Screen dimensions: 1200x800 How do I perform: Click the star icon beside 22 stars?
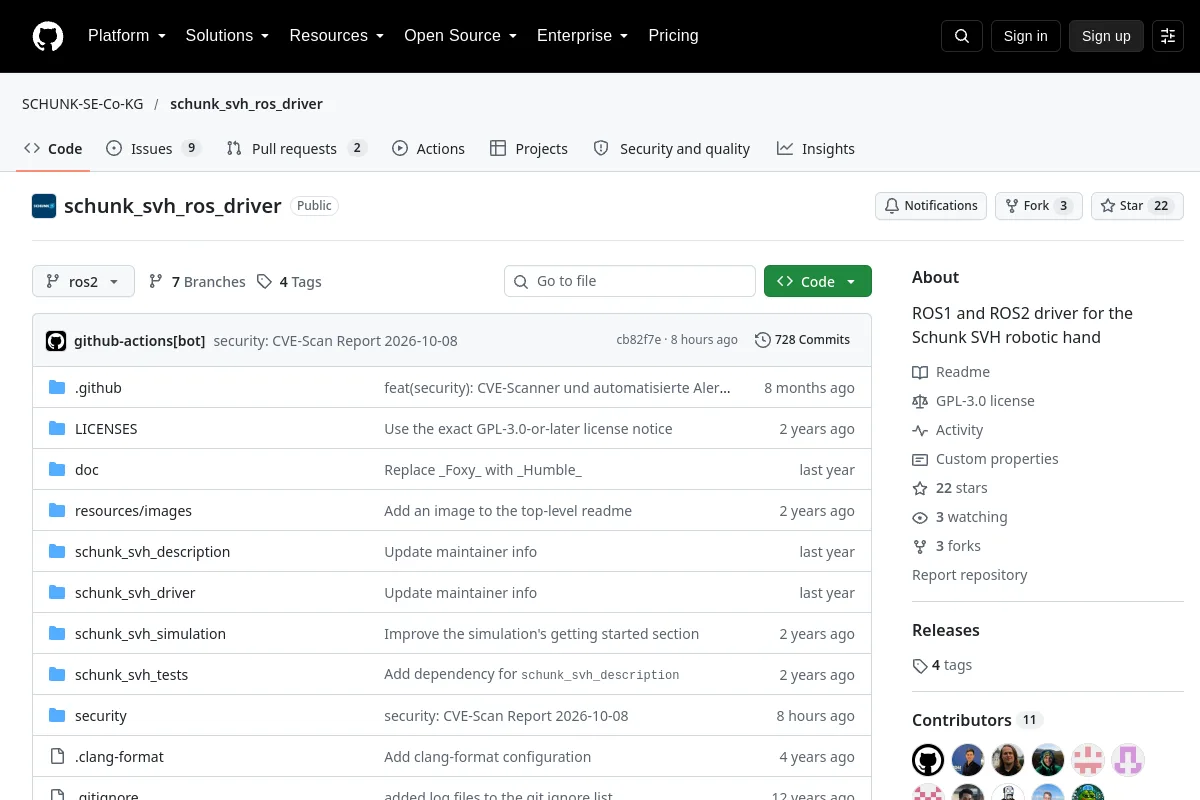pos(920,488)
